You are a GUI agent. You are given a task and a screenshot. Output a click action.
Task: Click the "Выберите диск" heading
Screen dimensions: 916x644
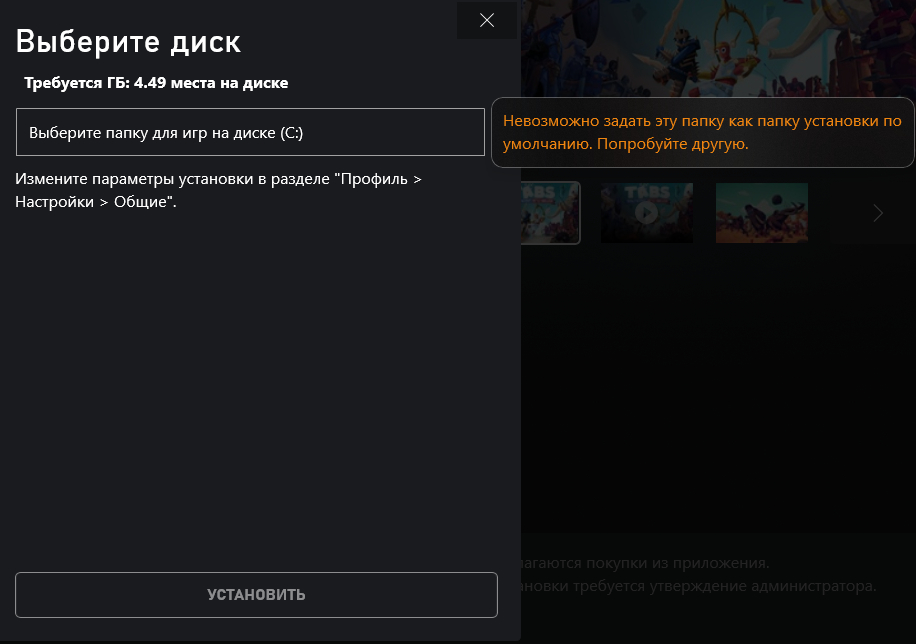(x=128, y=41)
